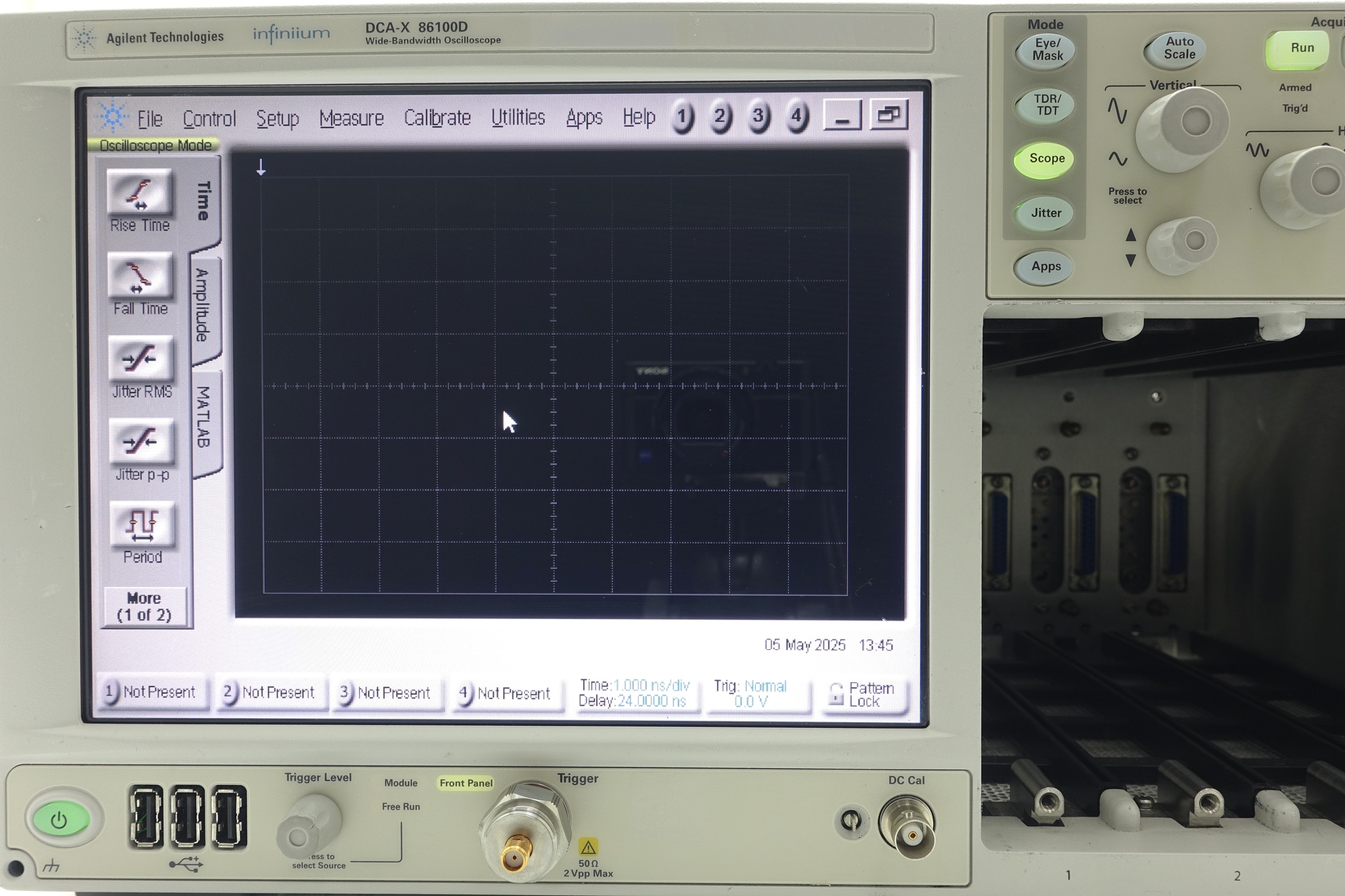The width and height of the screenshot is (1345, 896).
Task: Click the time reference arrow marker on the graticule
Action: pos(261,167)
